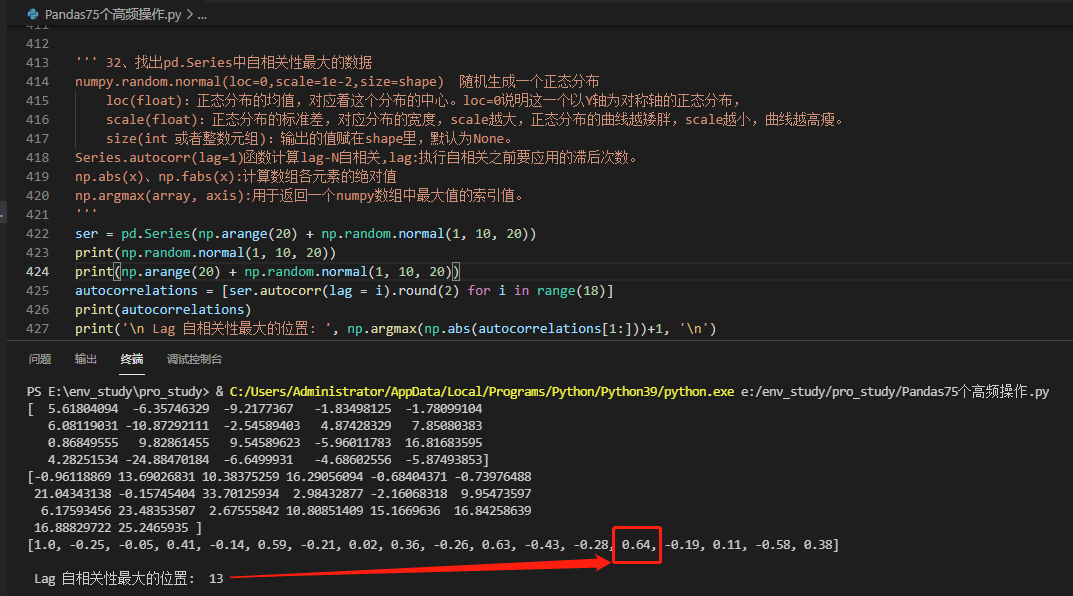Viewport: 1073px width, 596px height.
Task: Click print(np.random.normal(1, 10, 20)) line
Action: (205, 252)
